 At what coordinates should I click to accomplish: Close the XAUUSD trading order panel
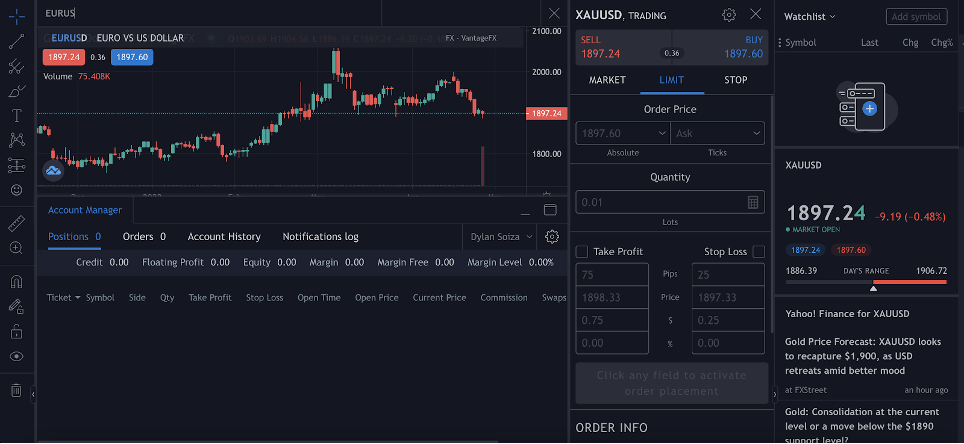click(x=756, y=14)
